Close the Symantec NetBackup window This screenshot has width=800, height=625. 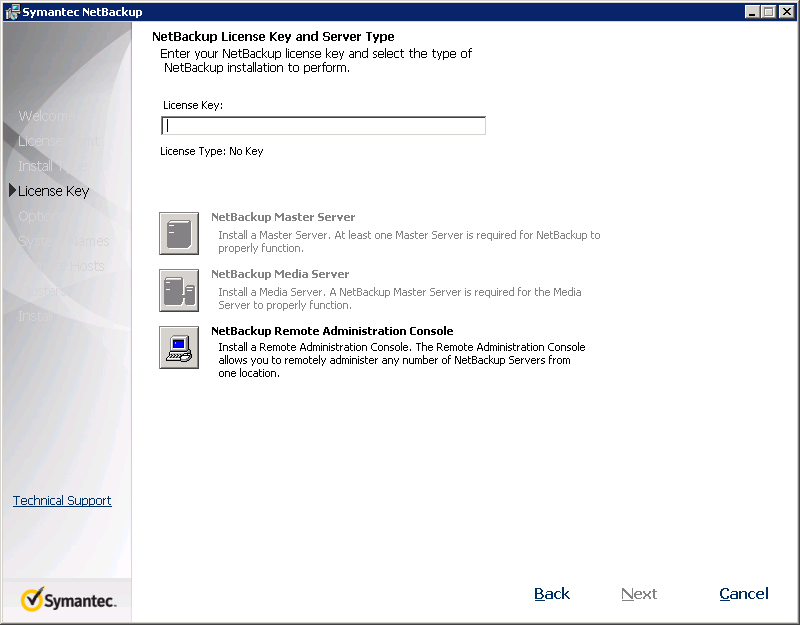point(786,12)
